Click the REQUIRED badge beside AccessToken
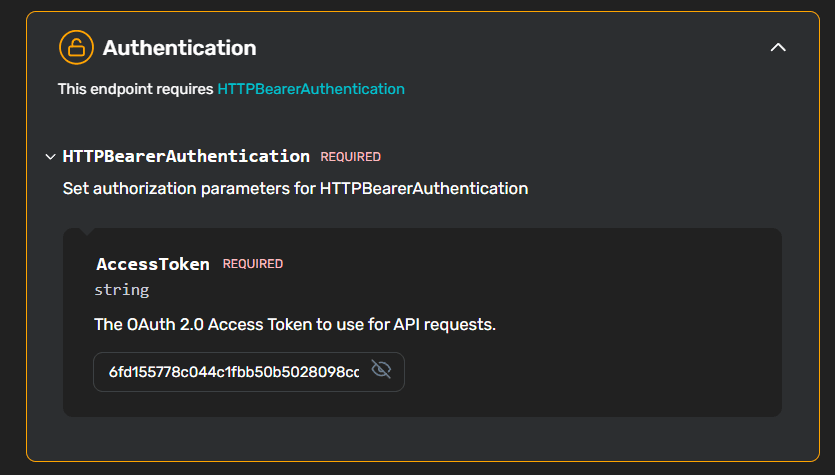 252,264
